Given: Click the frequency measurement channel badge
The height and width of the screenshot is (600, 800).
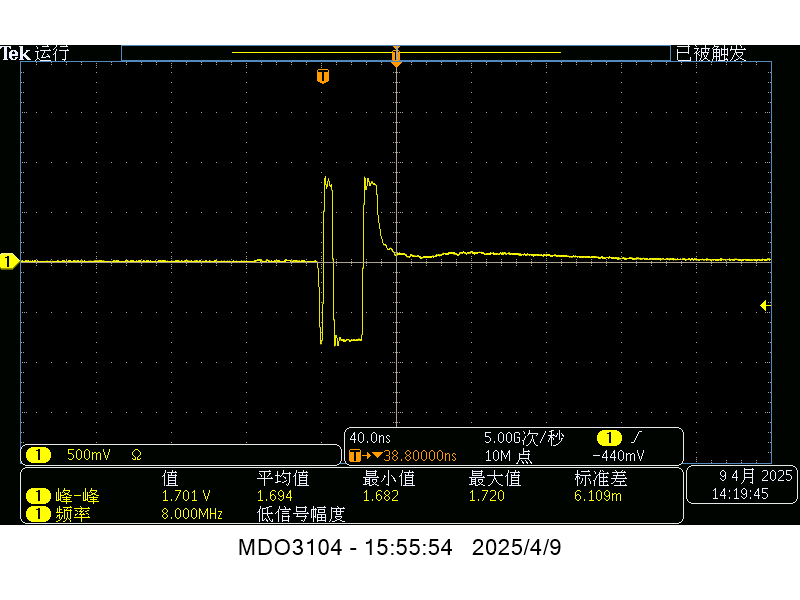Looking at the screenshot, I should point(37,514).
